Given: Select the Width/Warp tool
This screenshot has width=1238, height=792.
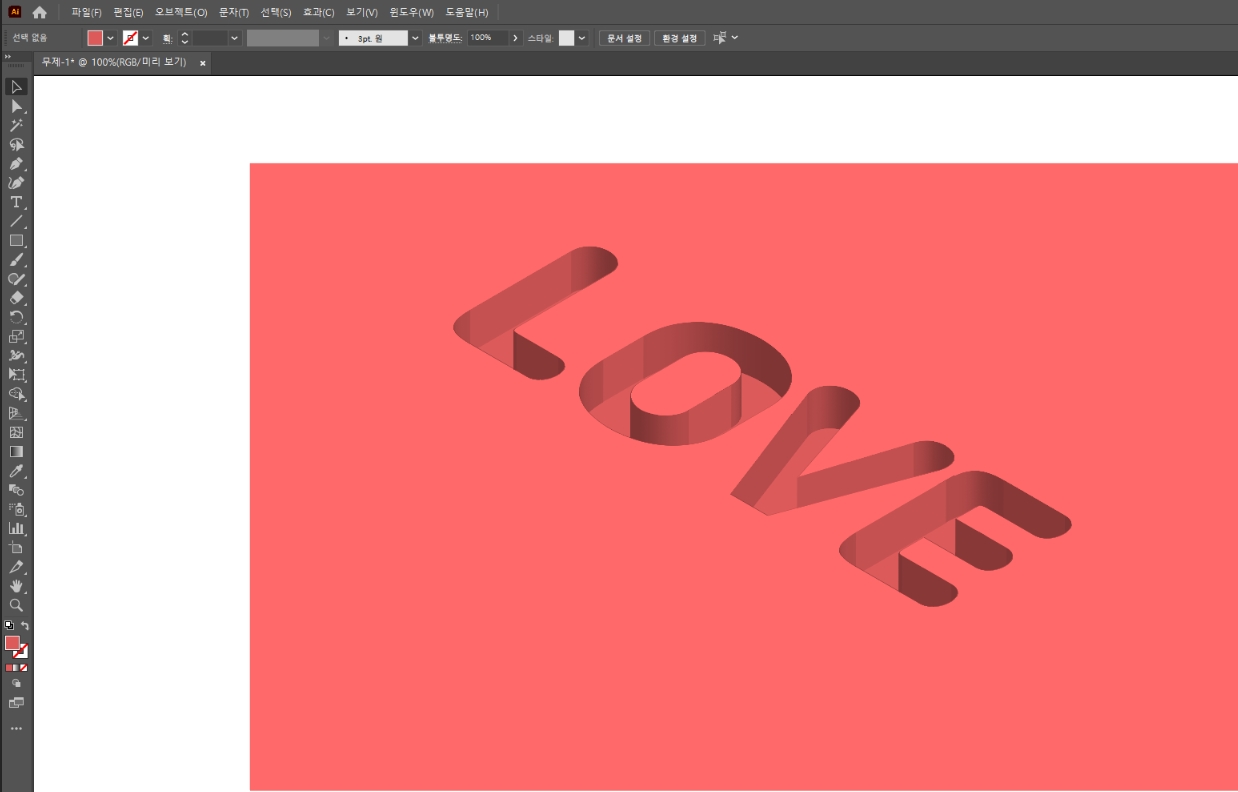Looking at the screenshot, I should (x=16, y=356).
